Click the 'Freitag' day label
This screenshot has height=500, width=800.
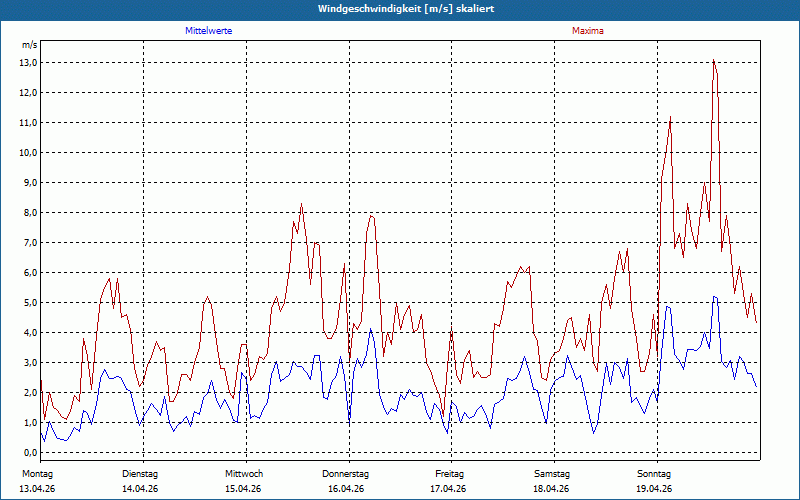449,474
